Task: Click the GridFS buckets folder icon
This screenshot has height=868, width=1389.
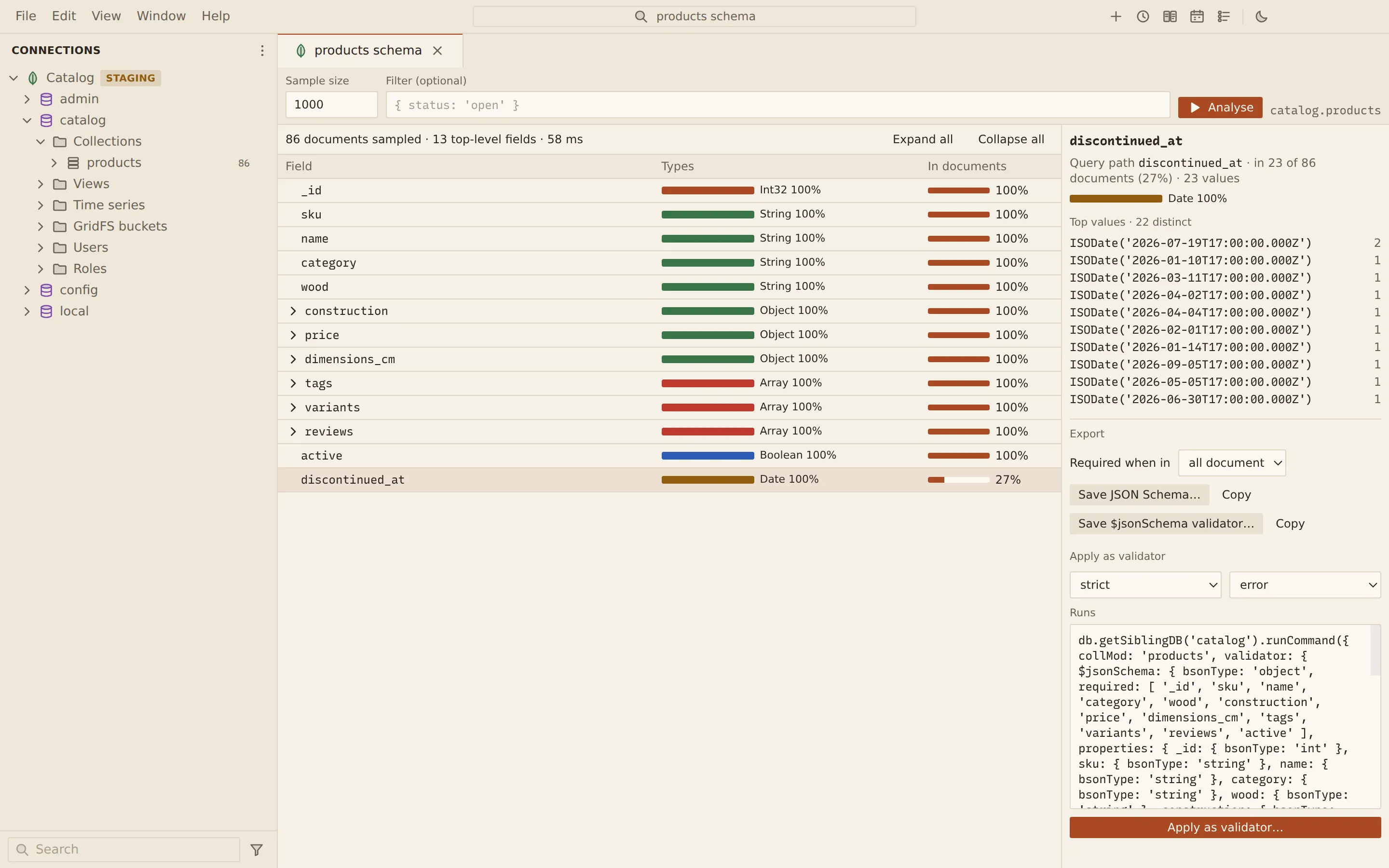Action: click(x=60, y=226)
